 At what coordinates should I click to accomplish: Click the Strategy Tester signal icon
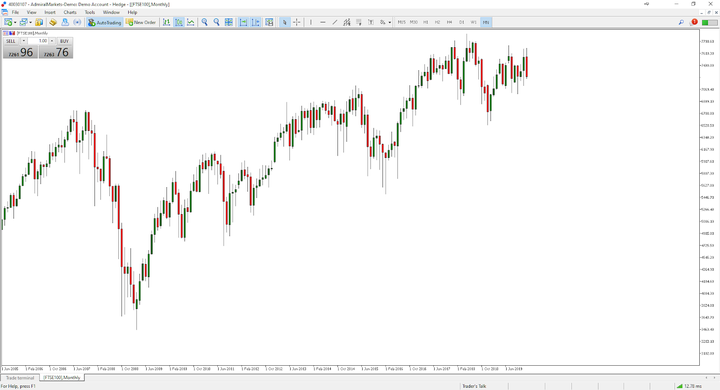click(x=77, y=22)
